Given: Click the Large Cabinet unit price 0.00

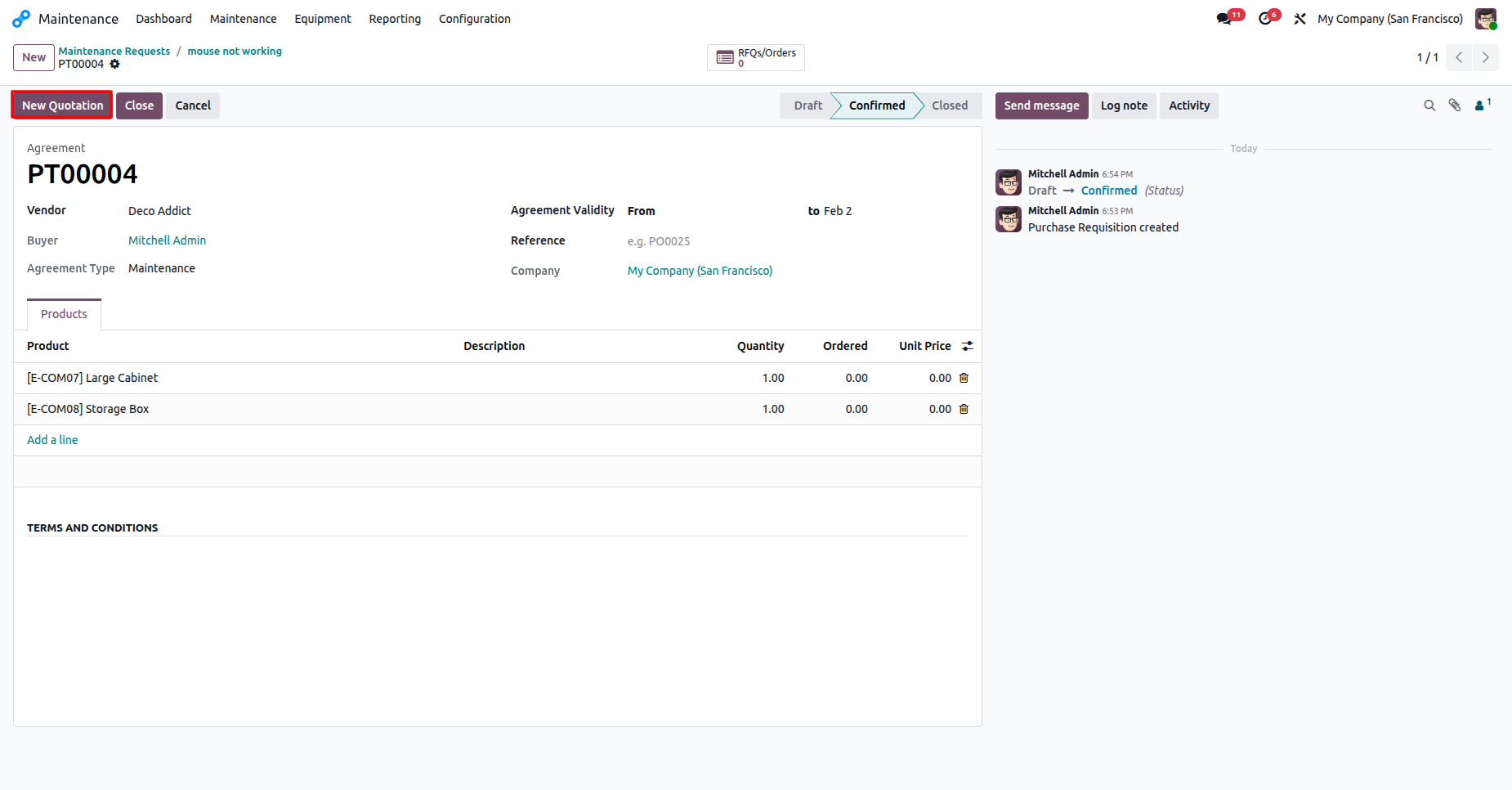Looking at the screenshot, I should coord(940,378).
